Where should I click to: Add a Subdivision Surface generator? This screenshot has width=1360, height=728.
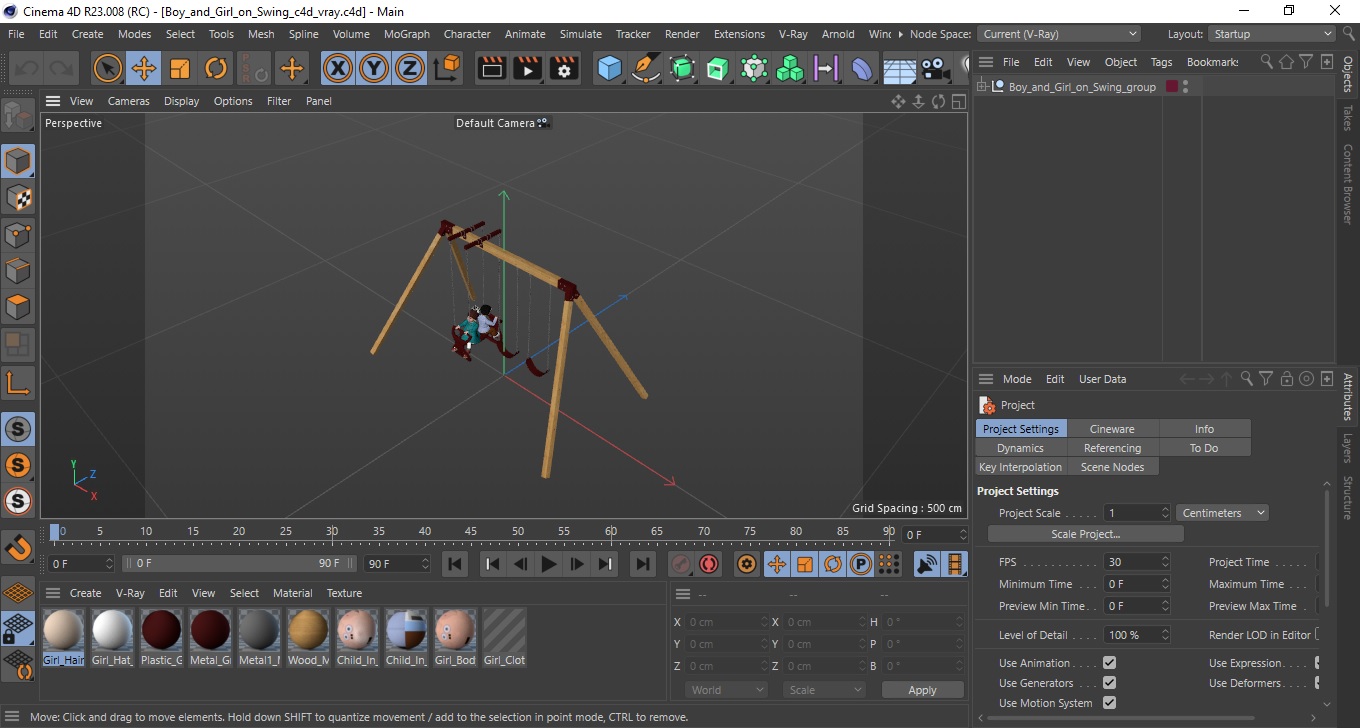click(x=682, y=68)
